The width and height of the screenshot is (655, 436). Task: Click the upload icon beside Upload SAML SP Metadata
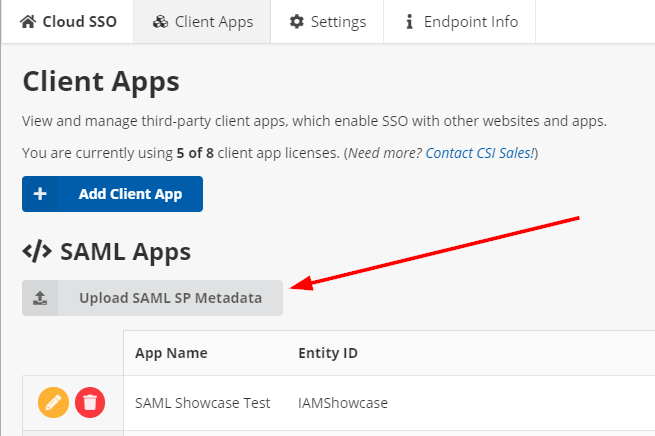tap(40, 298)
